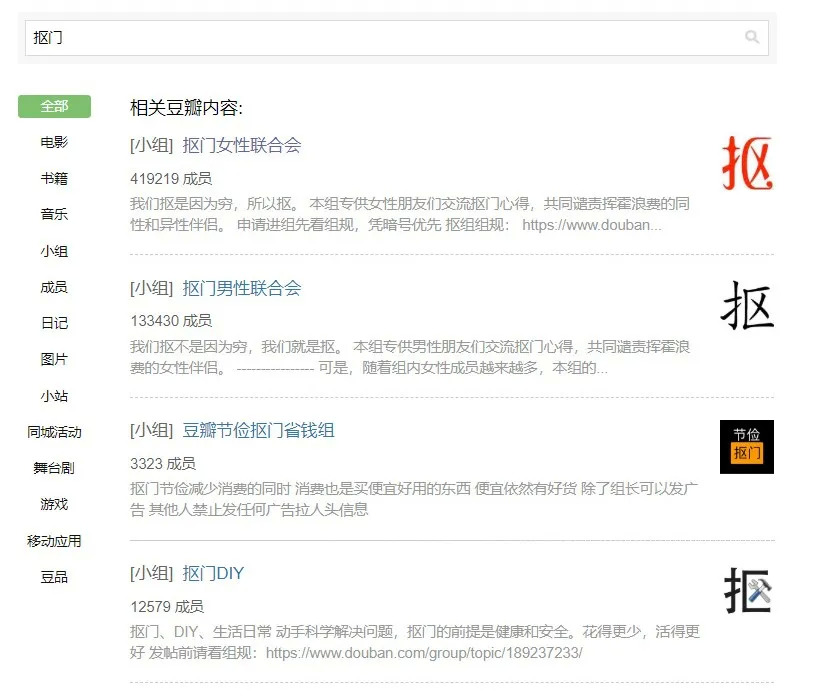
Task: Filter results by 游戏
Action: click(x=54, y=504)
